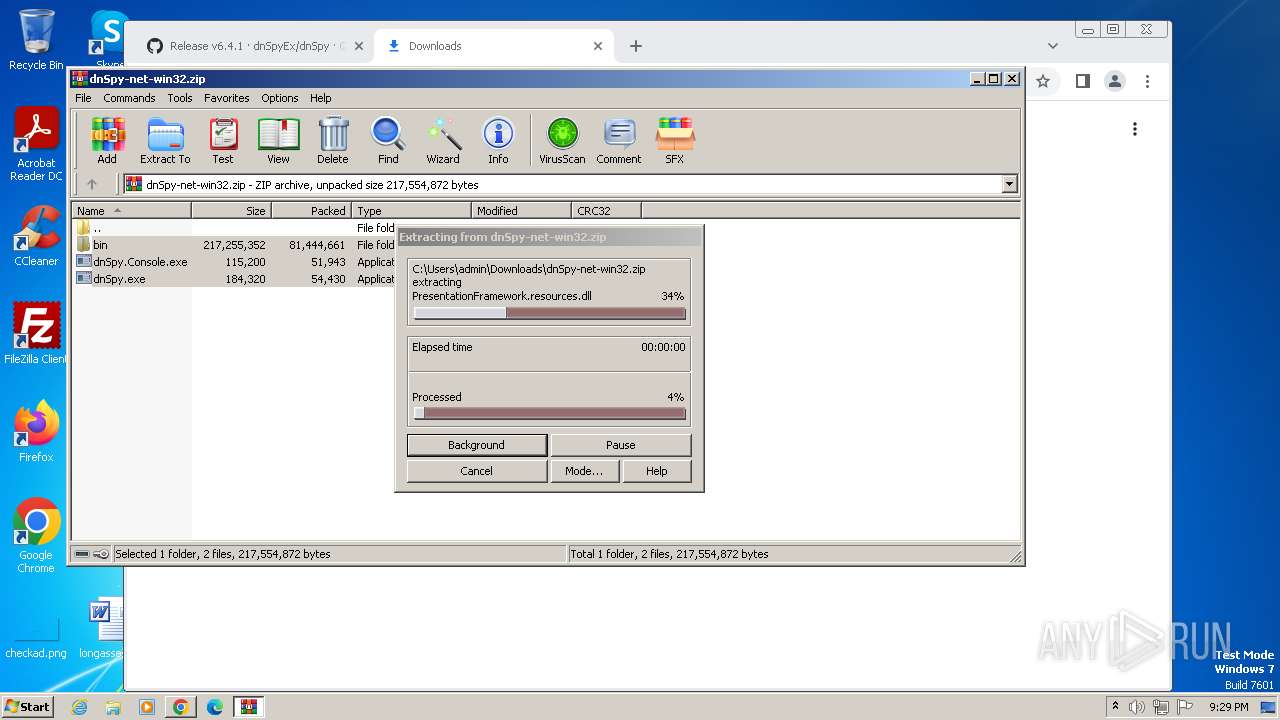
Task: Click the Find magnifier icon
Action: [x=388, y=140]
